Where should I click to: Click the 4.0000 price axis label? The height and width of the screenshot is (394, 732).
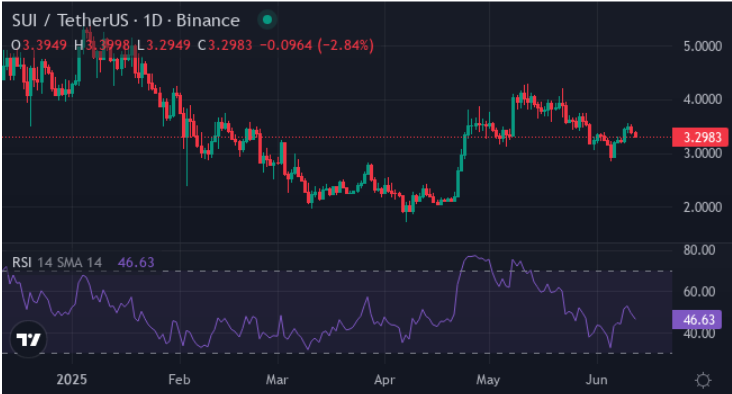[703, 99]
